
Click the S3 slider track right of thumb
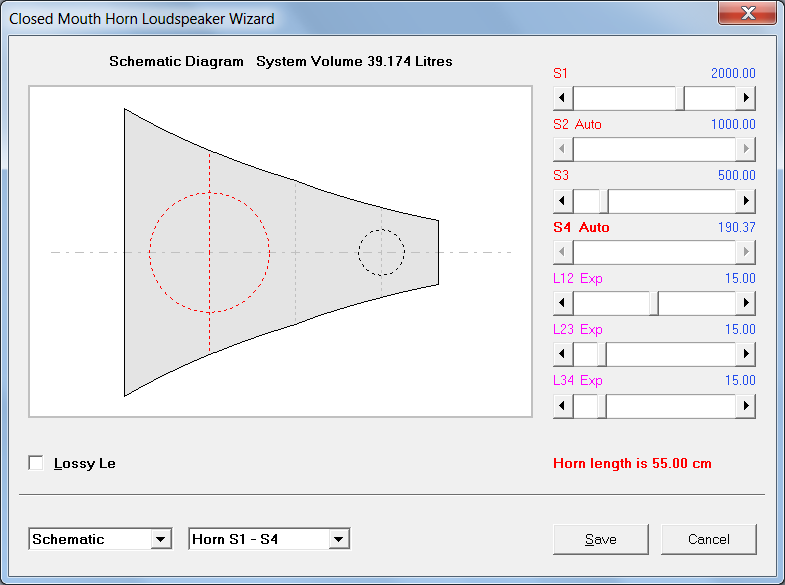(x=672, y=201)
